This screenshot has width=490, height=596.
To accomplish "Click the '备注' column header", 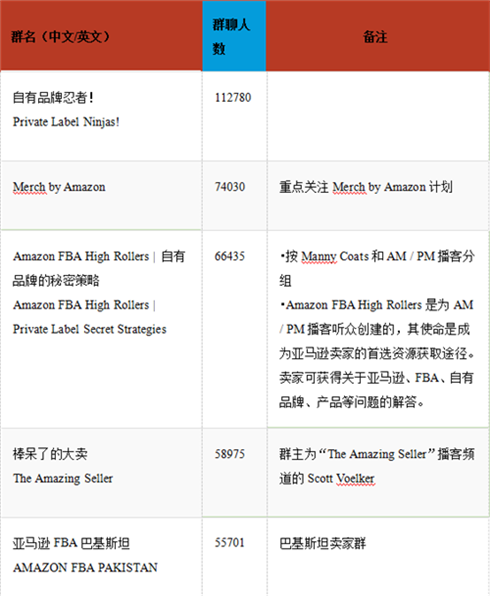I will (x=378, y=36).
